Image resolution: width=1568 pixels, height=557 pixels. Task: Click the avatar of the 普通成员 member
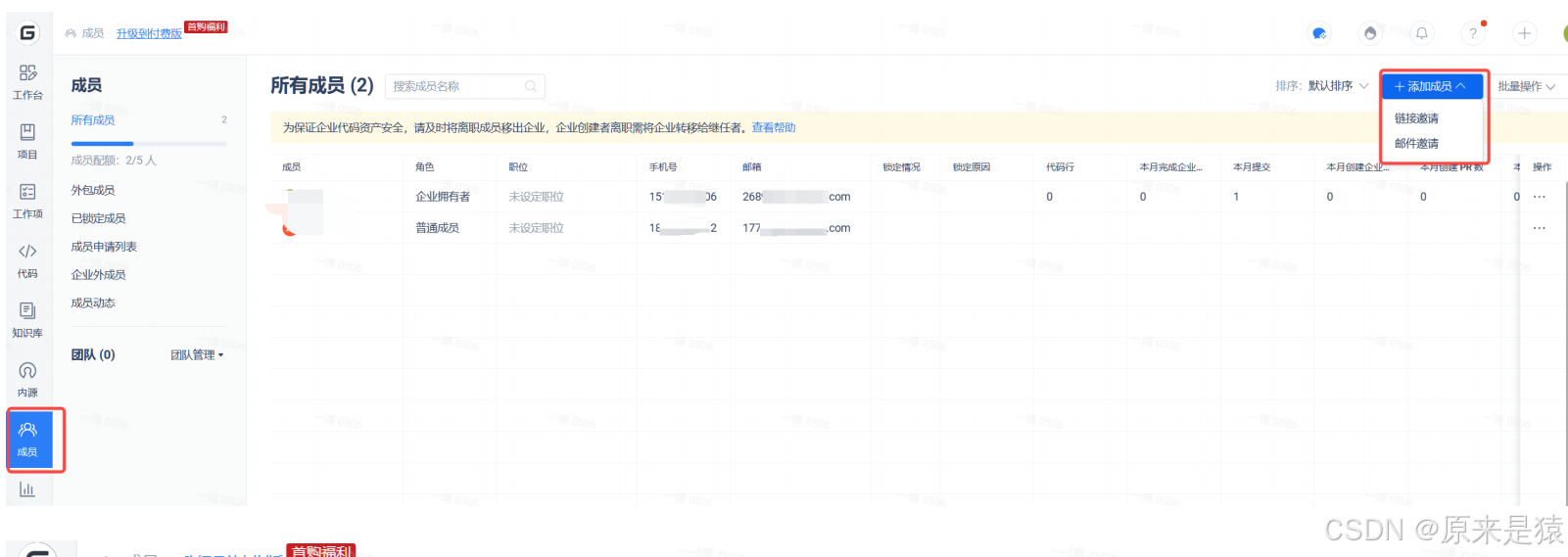(x=291, y=228)
